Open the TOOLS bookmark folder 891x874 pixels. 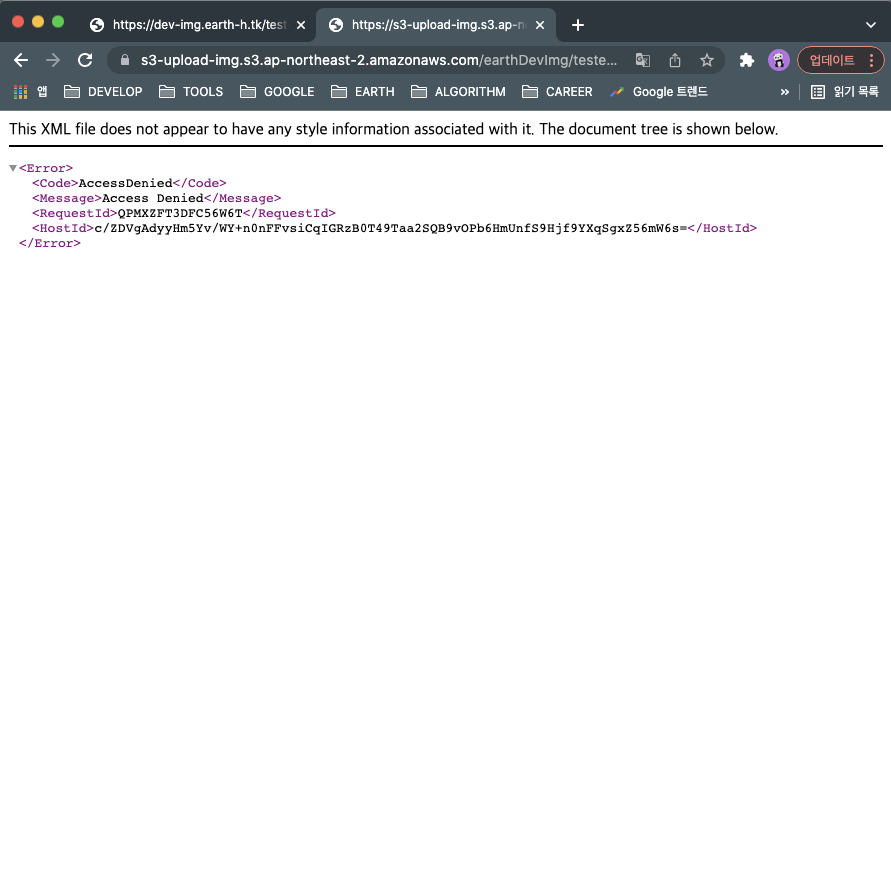[x=191, y=92]
